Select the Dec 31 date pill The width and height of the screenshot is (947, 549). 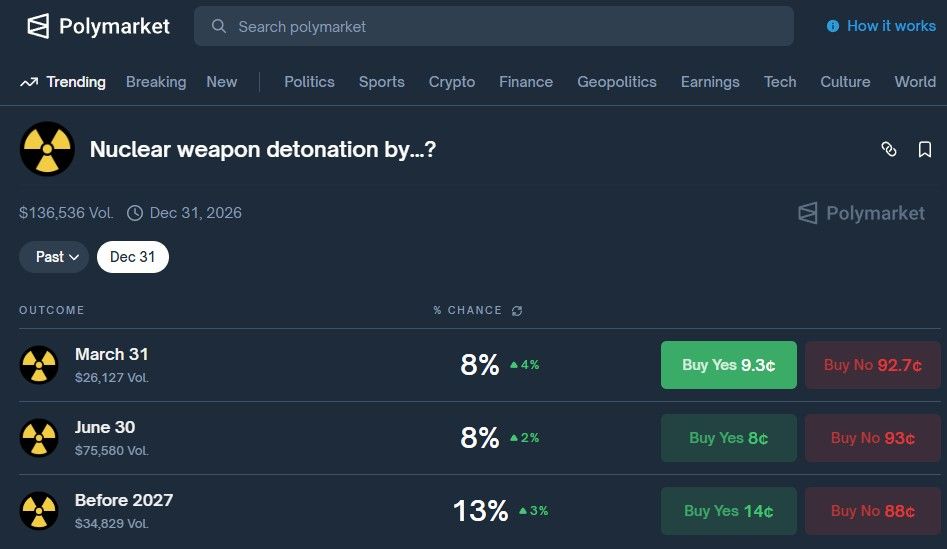click(x=133, y=257)
